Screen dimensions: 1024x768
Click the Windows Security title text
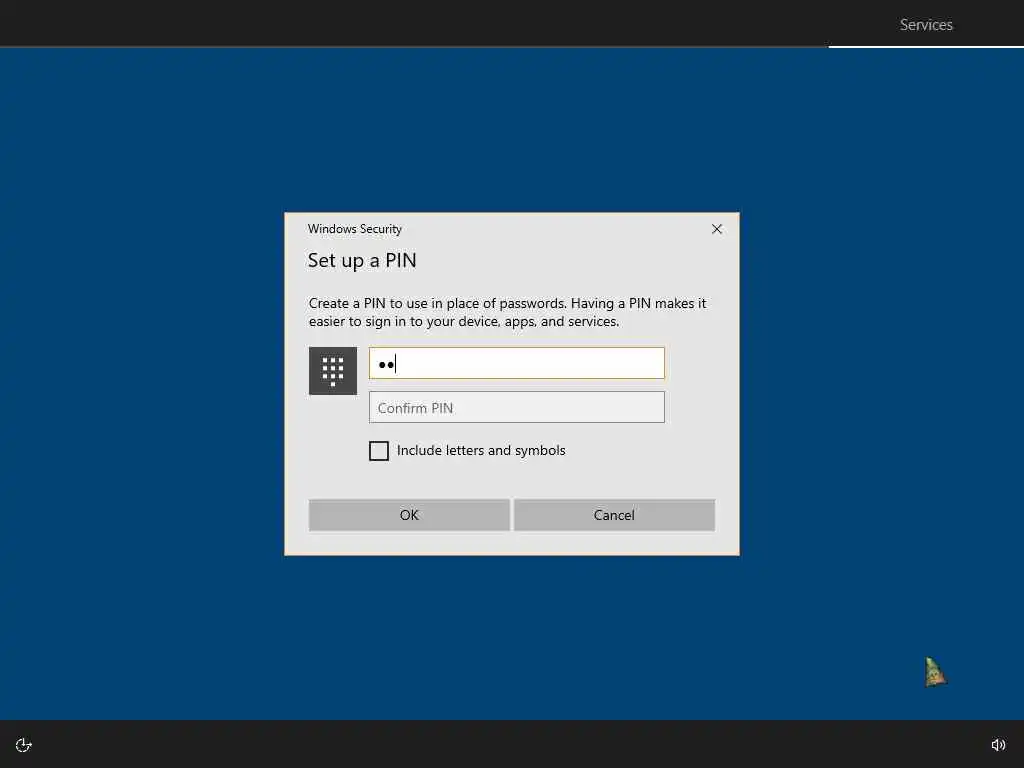(355, 229)
